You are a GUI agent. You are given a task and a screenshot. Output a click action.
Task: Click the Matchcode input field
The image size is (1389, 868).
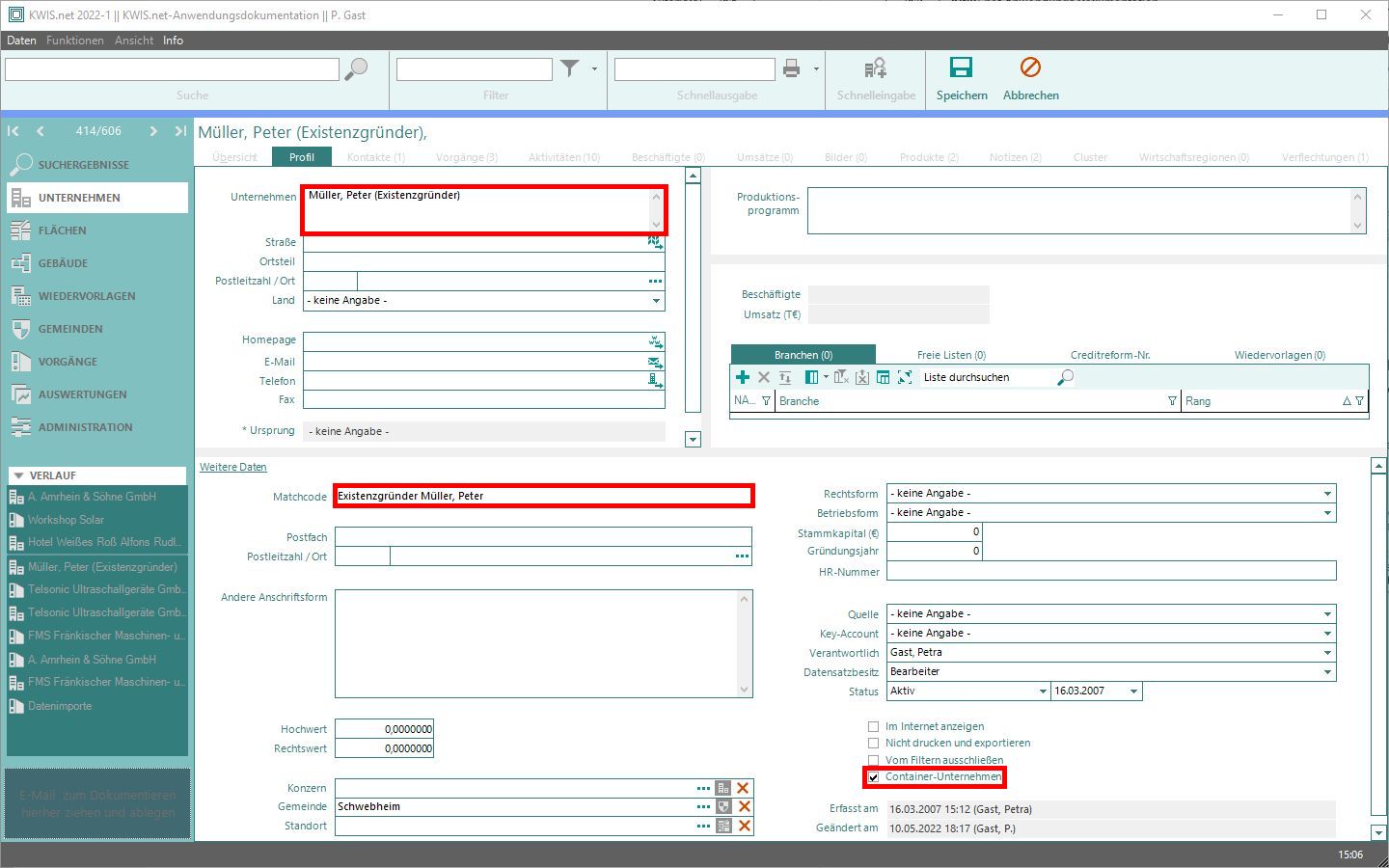pos(543,496)
